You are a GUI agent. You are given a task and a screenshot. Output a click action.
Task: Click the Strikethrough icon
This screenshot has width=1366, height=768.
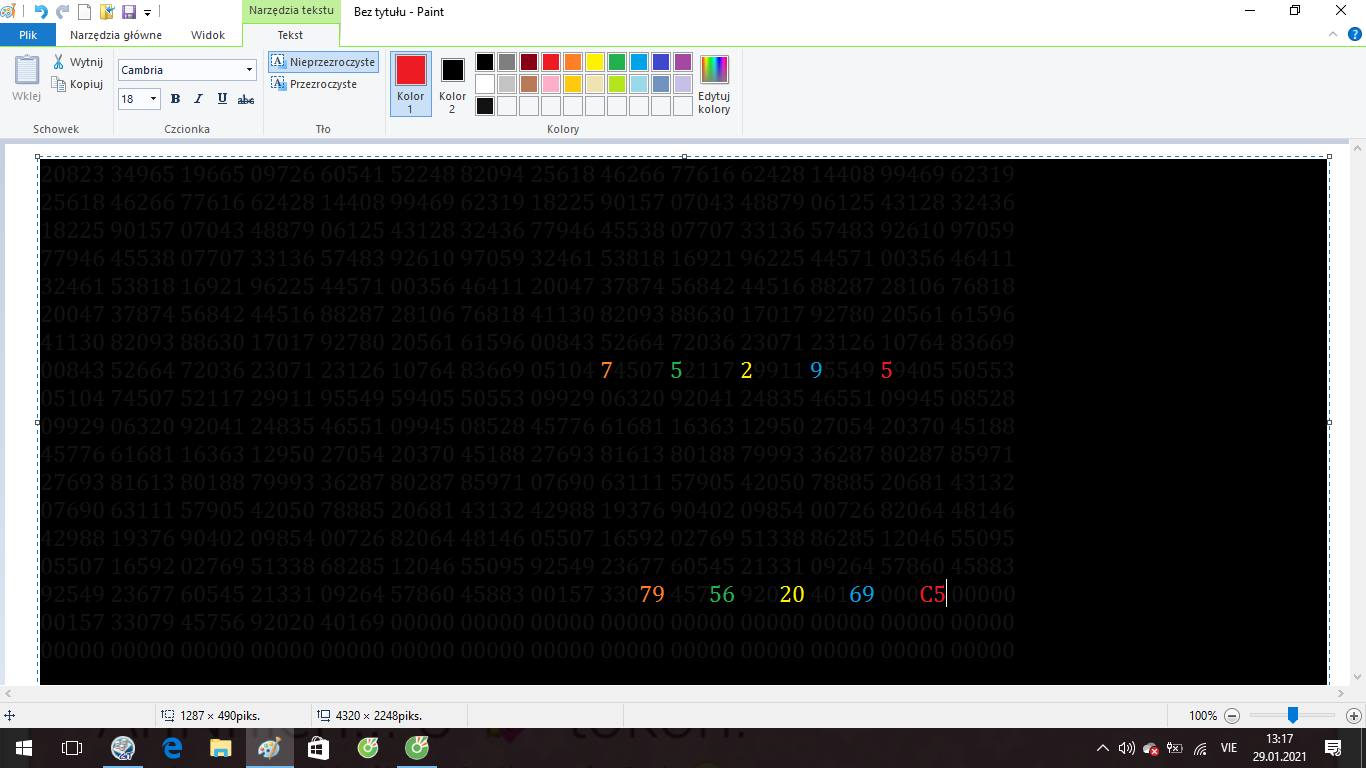tap(246, 99)
